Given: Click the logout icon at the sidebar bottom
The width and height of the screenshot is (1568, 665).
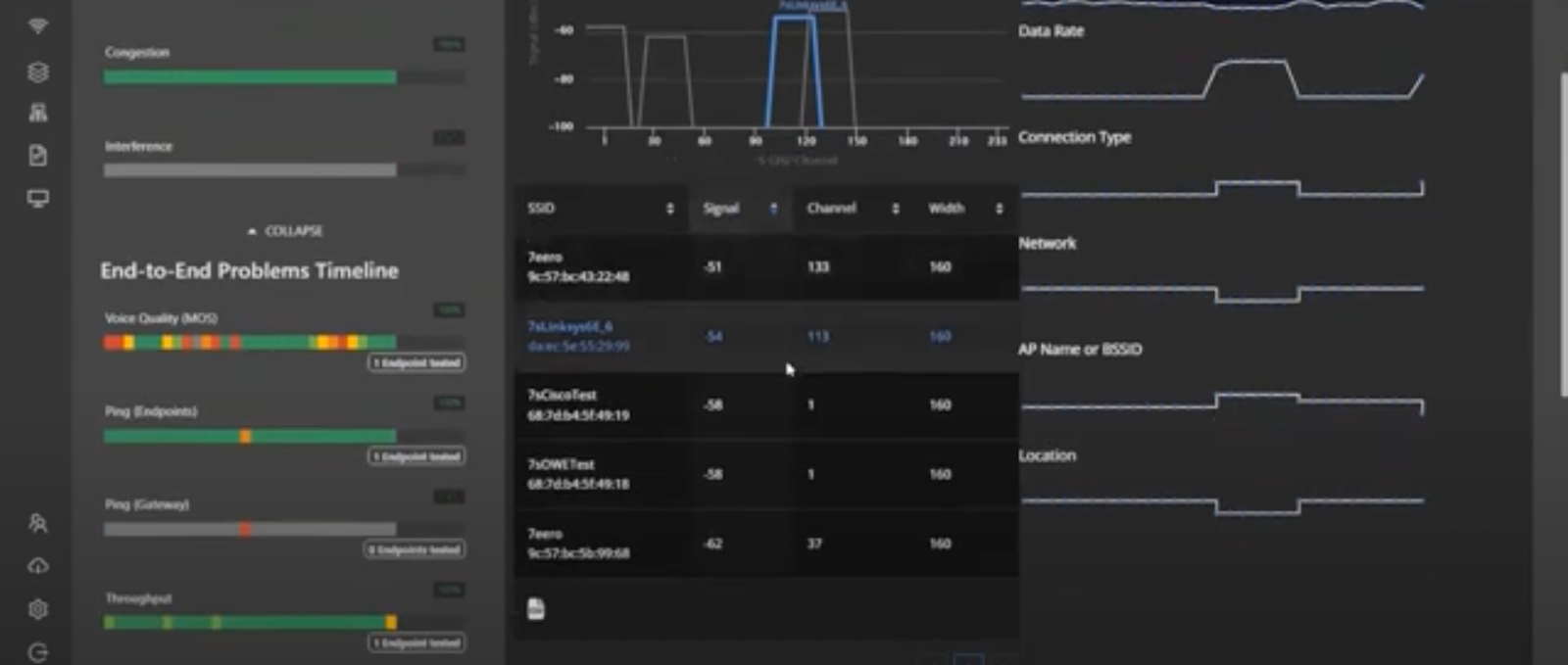Looking at the screenshot, I should pos(38,652).
